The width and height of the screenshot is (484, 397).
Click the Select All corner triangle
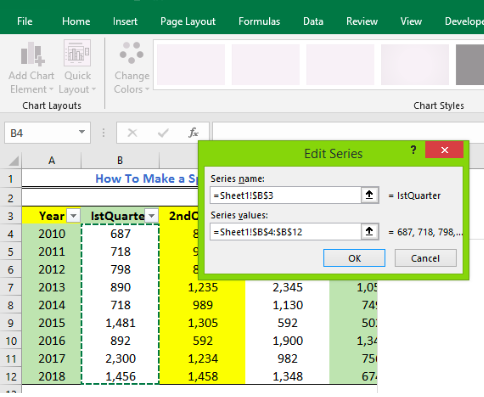[13, 161]
